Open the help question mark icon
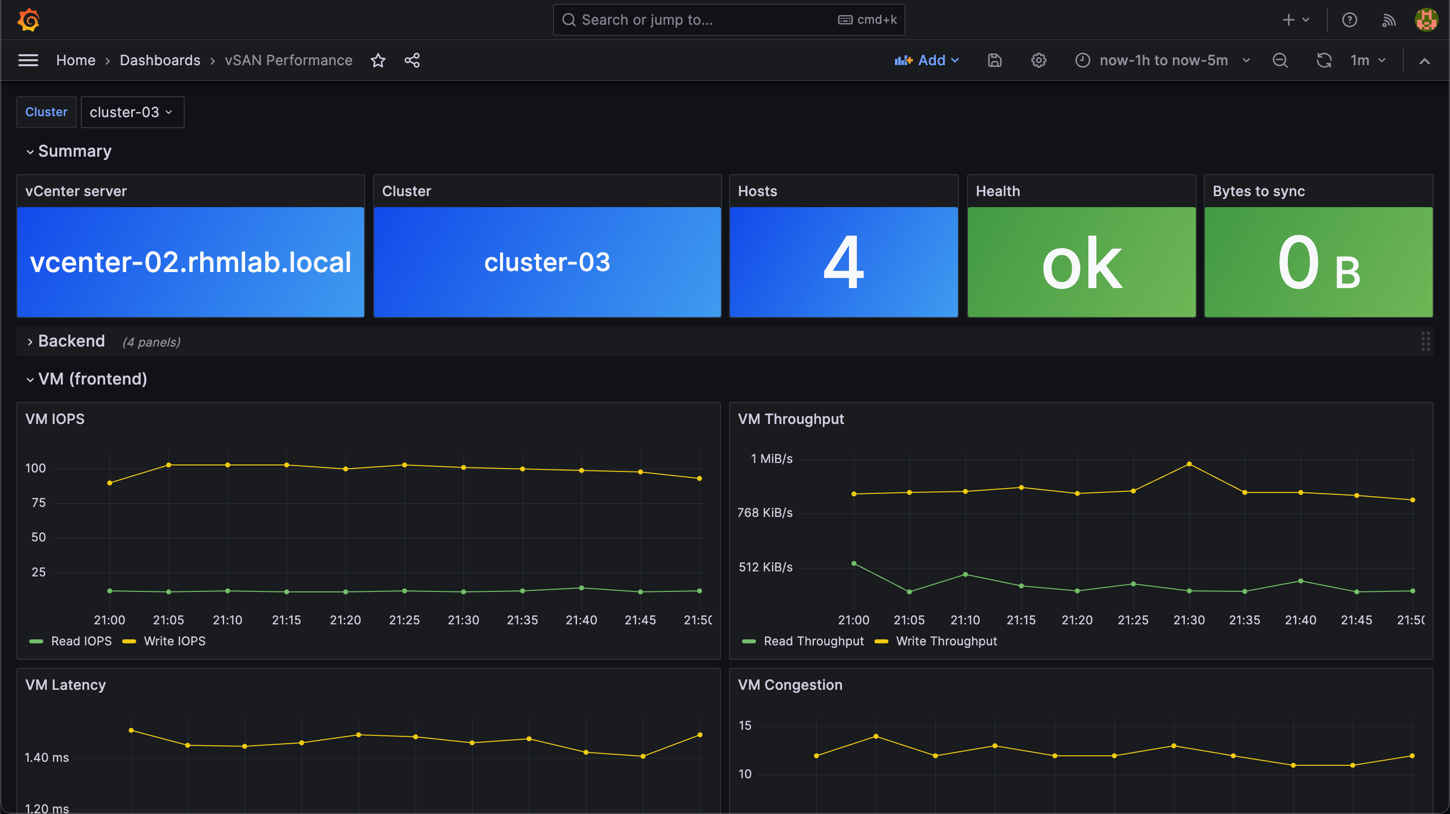1450x814 pixels. [x=1350, y=20]
